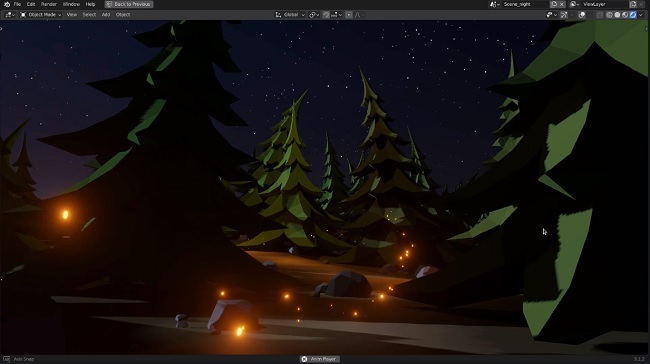Open the Global transform orientation dropdown
Screen dimensions: 650x364
290,15
